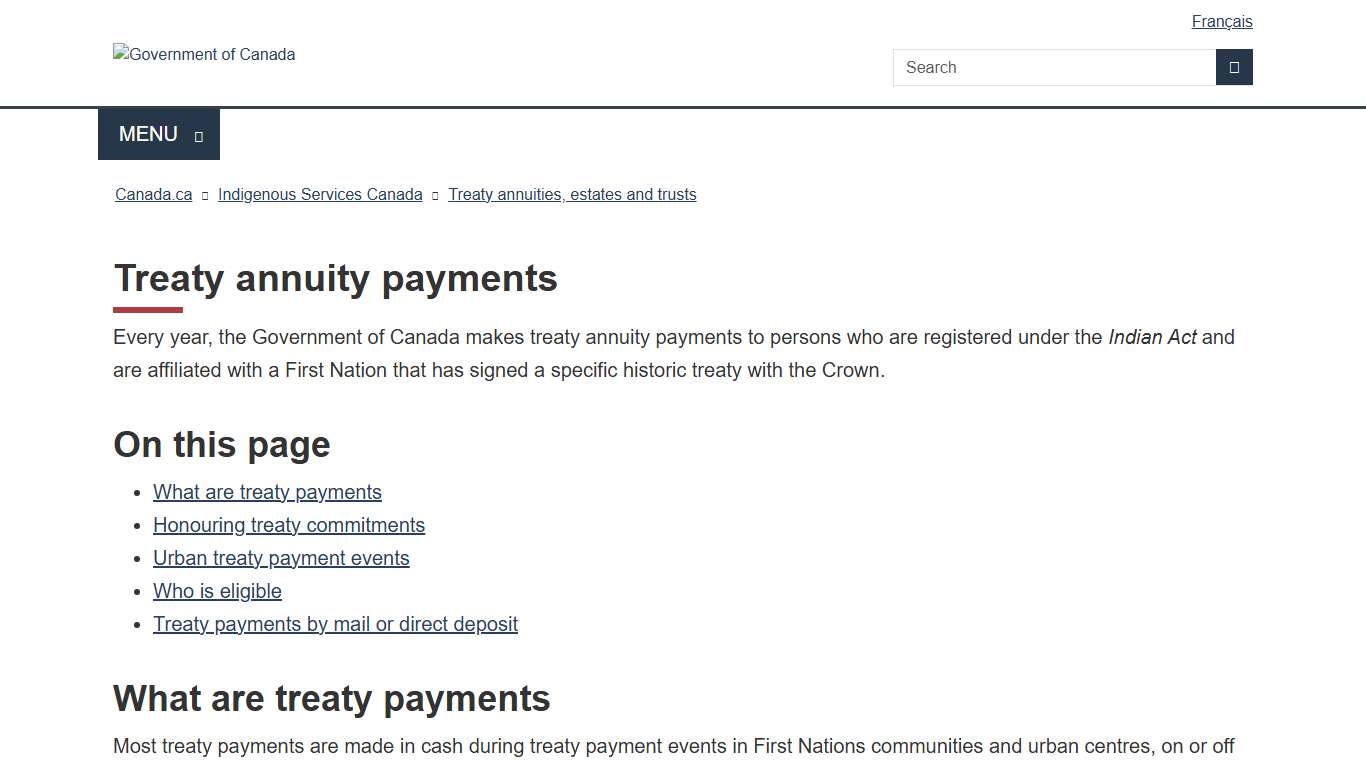Click the search magnifying glass icon
The height and width of the screenshot is (768, 1366).
(1234, 67)
